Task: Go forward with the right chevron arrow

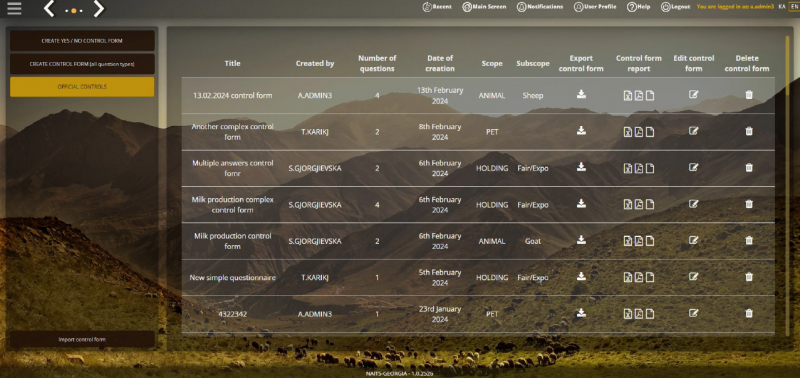Action: 99,9
